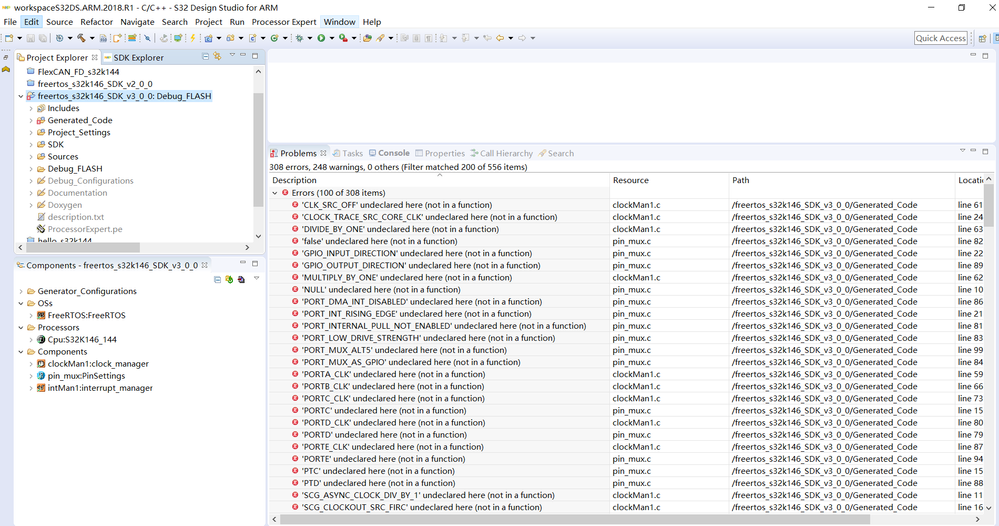Screen dimensions: 999x526
Task: Click the ProcessorExpert.pe file icon
Action: tap(41, 229)
